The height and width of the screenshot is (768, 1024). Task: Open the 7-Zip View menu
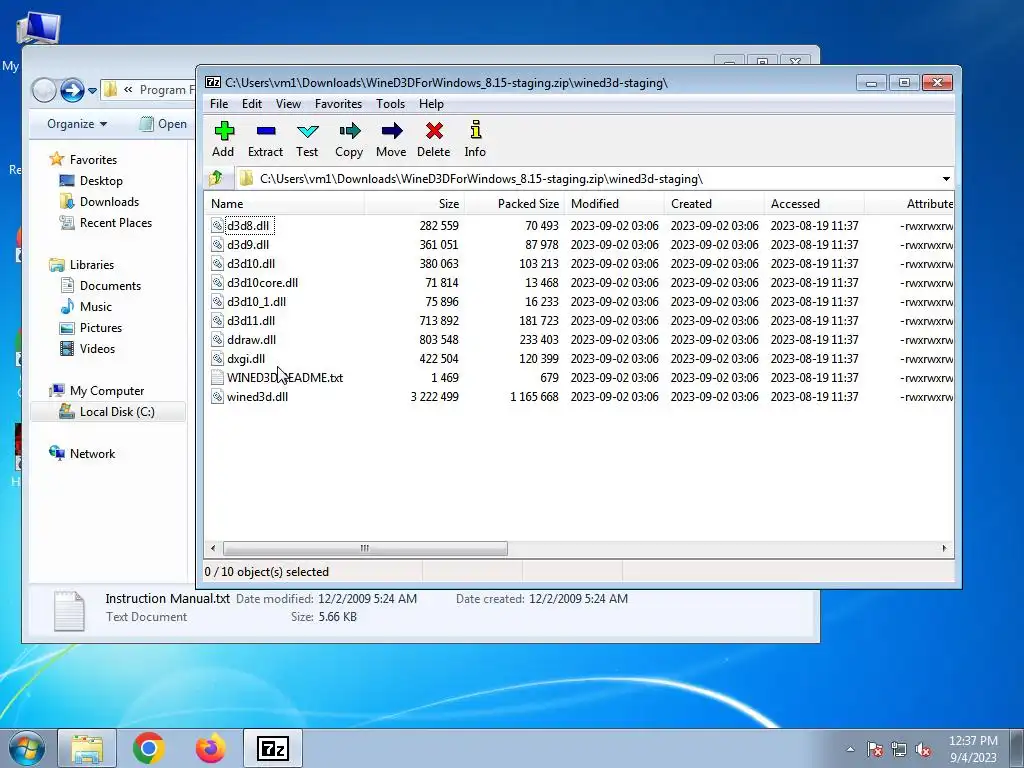(x=288, y=104)
